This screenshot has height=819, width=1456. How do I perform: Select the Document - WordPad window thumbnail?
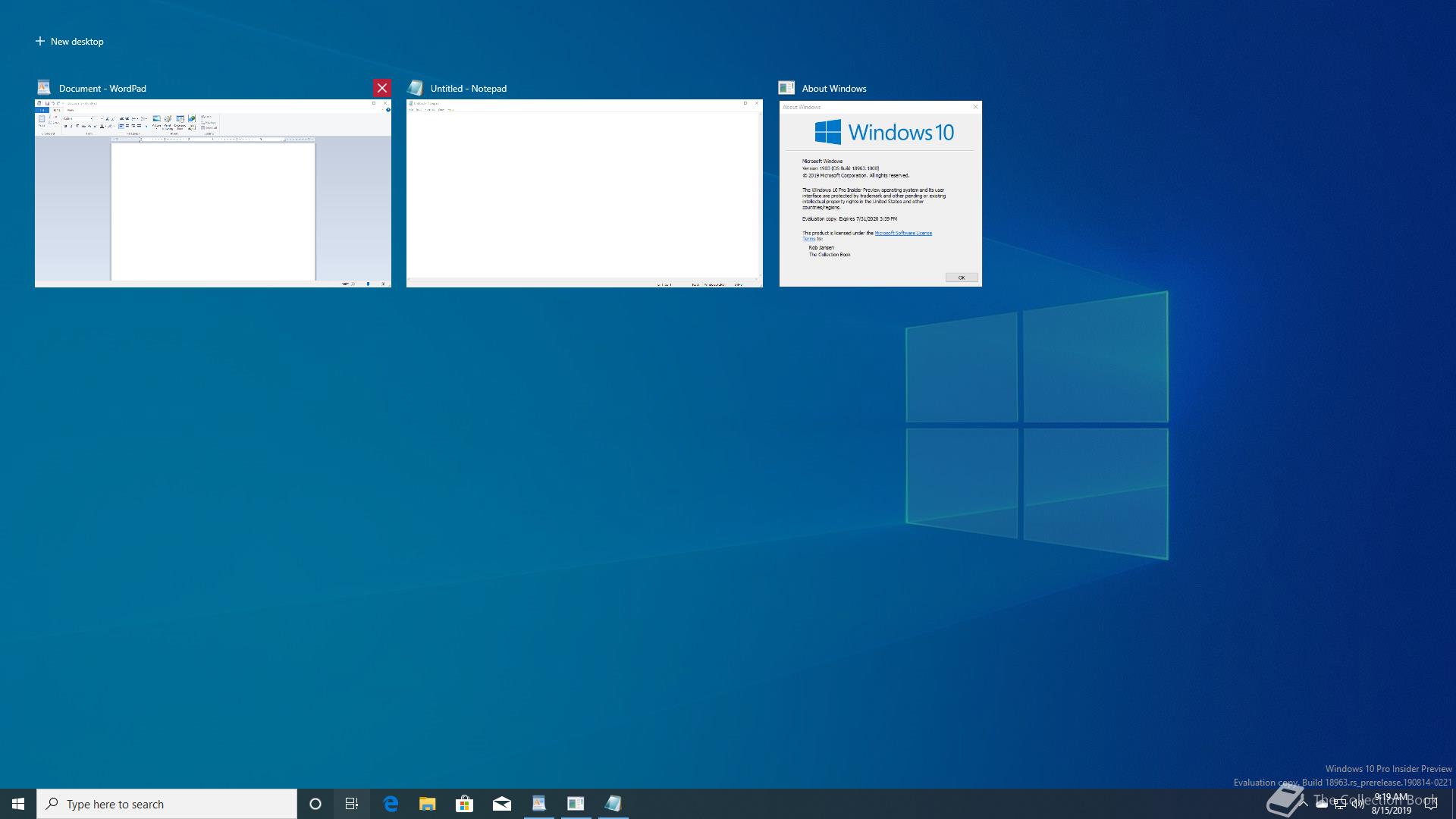point(213,193)
